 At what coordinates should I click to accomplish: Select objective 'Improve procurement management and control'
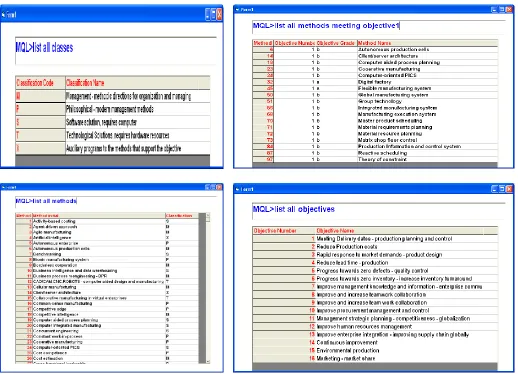pos(375,310)
